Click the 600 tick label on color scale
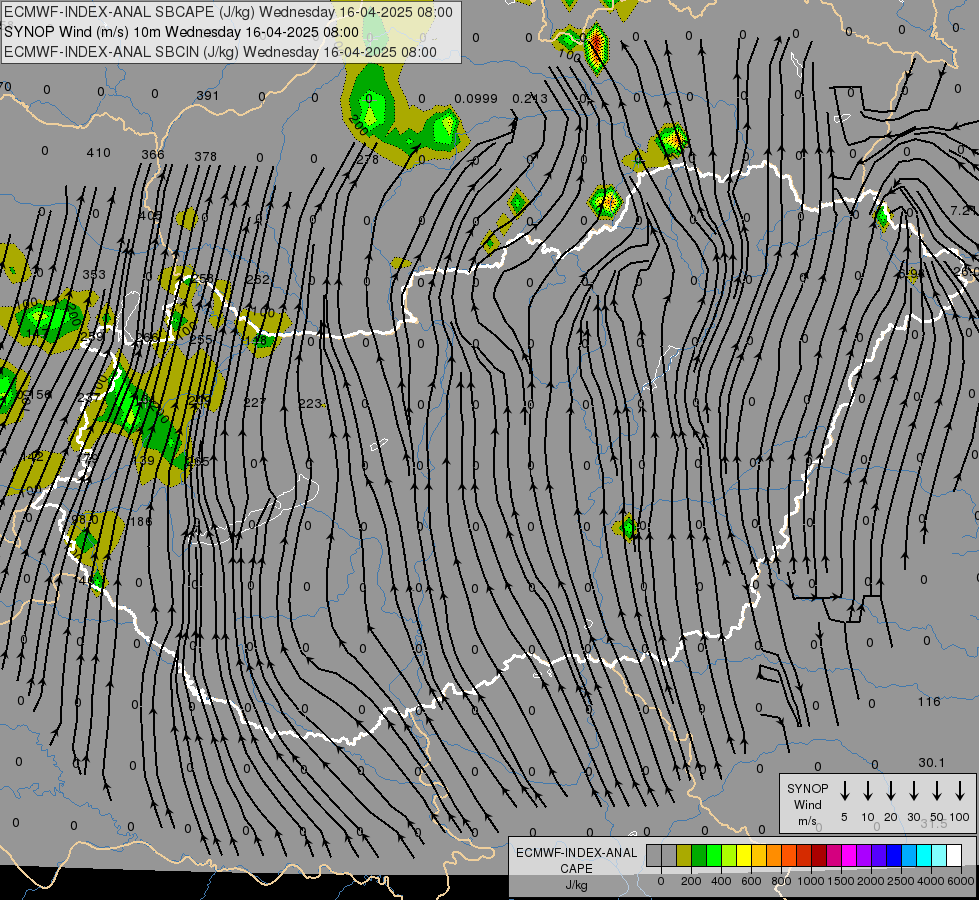Image resolution: width=979 pixels, height=900 pixels. click(x=751, y=881)
